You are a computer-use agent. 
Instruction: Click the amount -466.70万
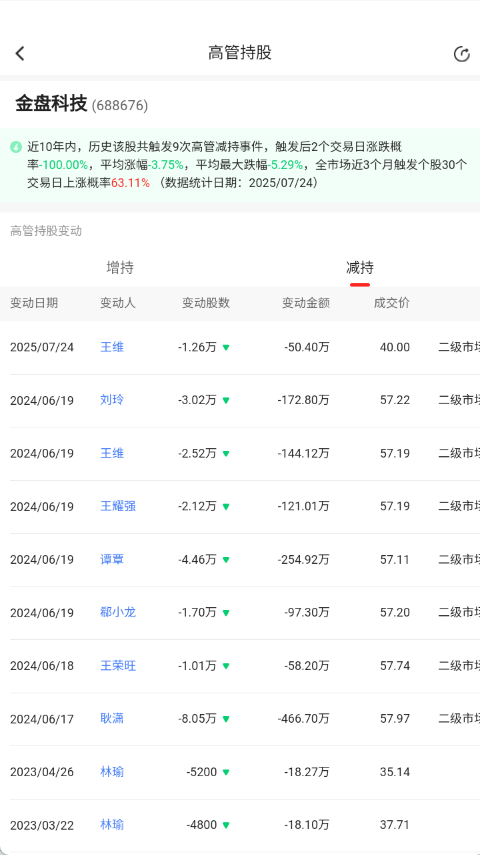point(303,719)
